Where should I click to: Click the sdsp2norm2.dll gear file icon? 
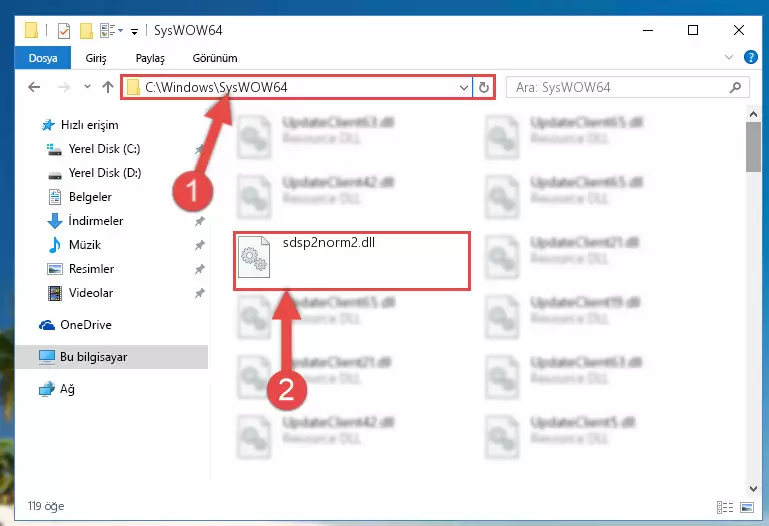(x=254, y=257)
